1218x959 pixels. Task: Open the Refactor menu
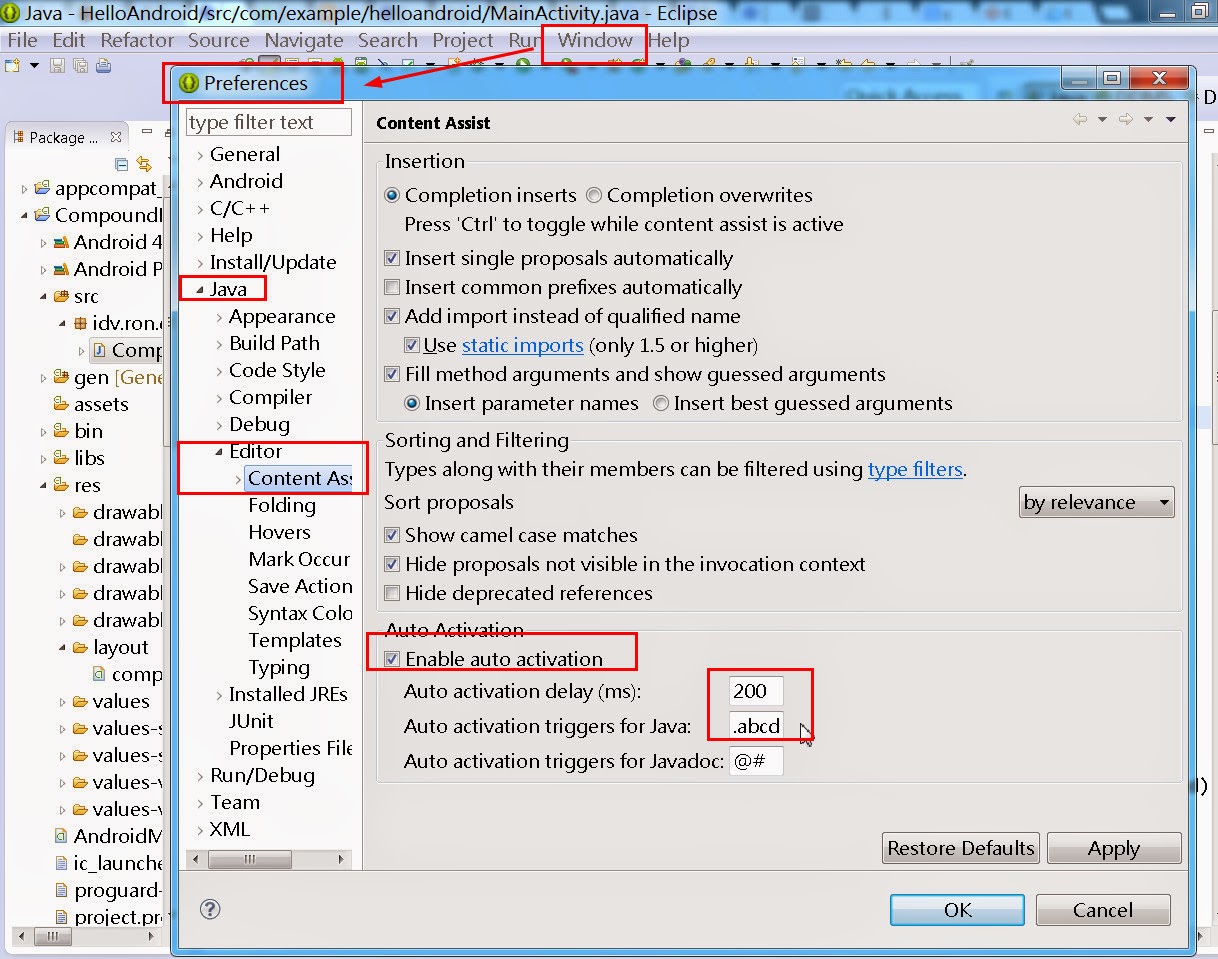pos(137,40)
